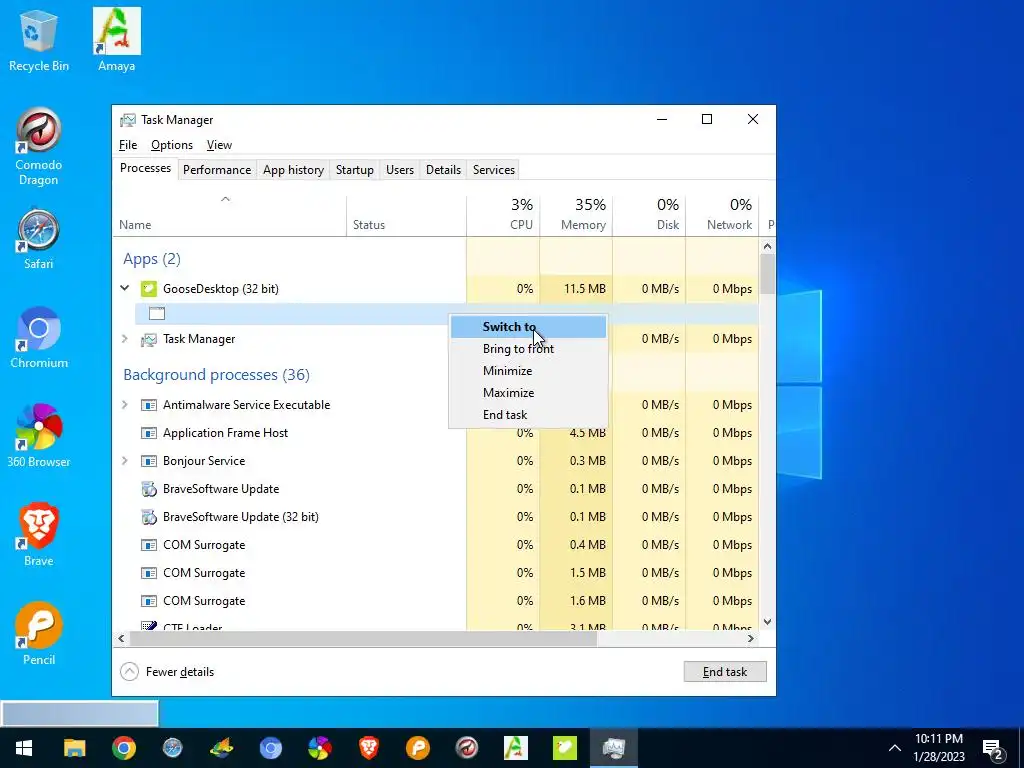Switch to the App history tab

coord(293,170)
